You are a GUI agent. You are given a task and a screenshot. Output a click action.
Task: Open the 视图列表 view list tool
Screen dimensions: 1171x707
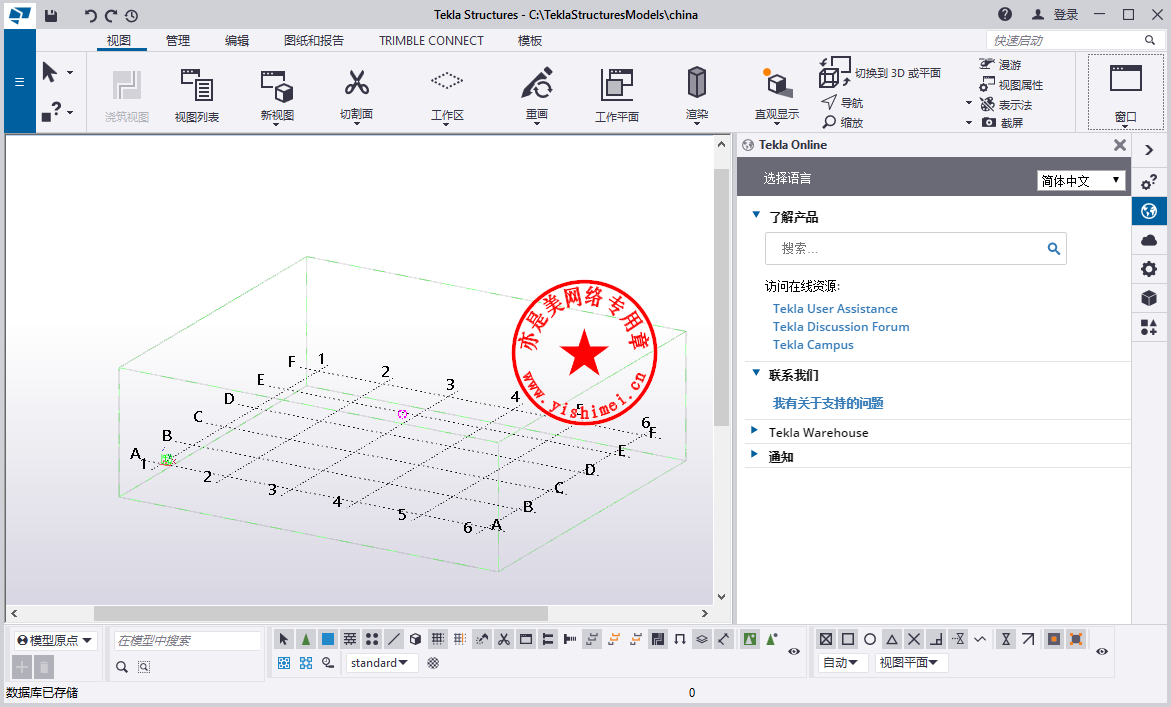click(x=197, y=95)
